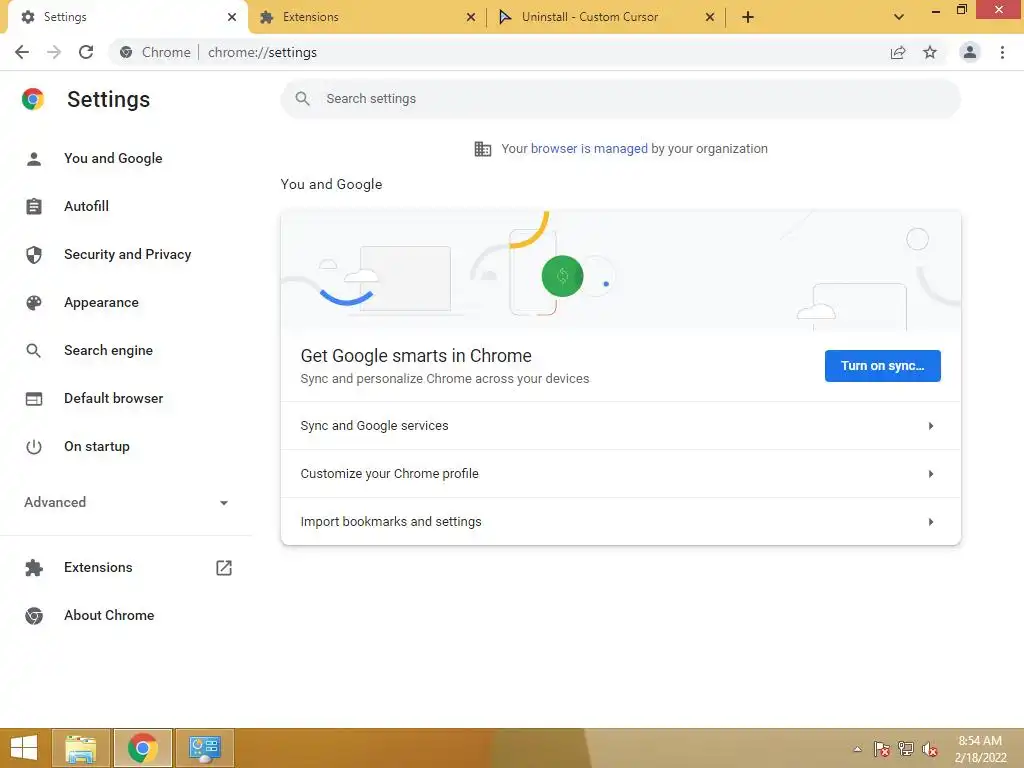Close the Uninstall - Custom Cursor tab
The width and height of the screenshot is (1024, 768).
click(710, 18)
